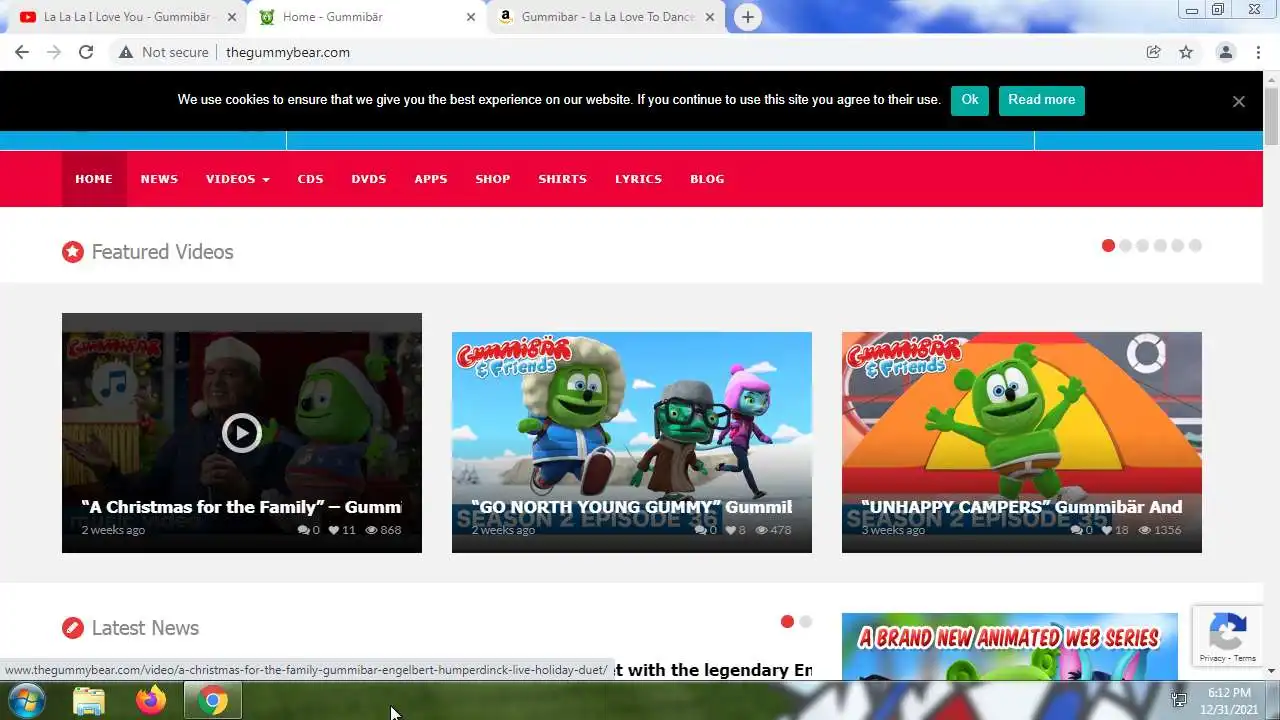
Task: Select the Home - Gummibär tab
Action: [367, 17]
